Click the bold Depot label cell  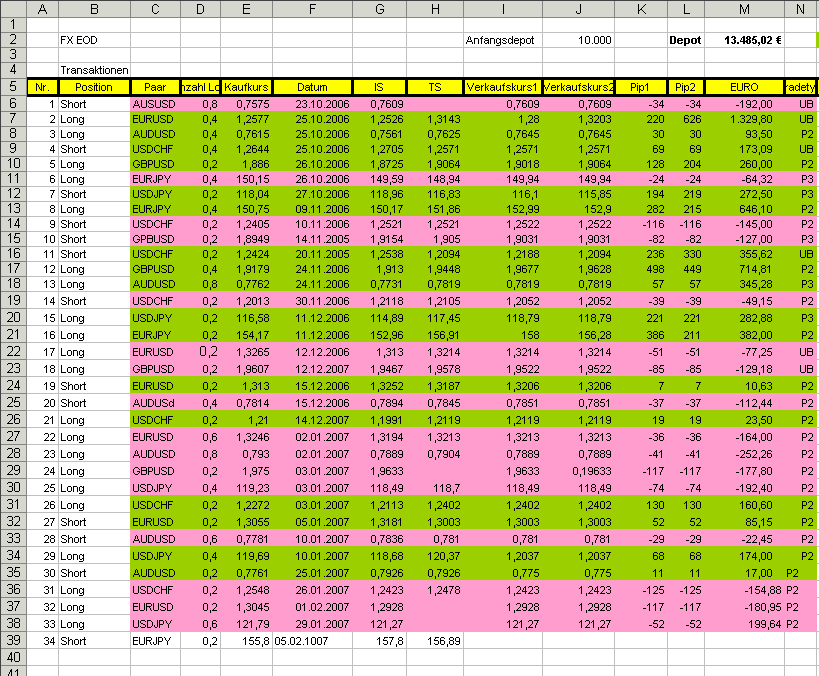tap(685, 40)
